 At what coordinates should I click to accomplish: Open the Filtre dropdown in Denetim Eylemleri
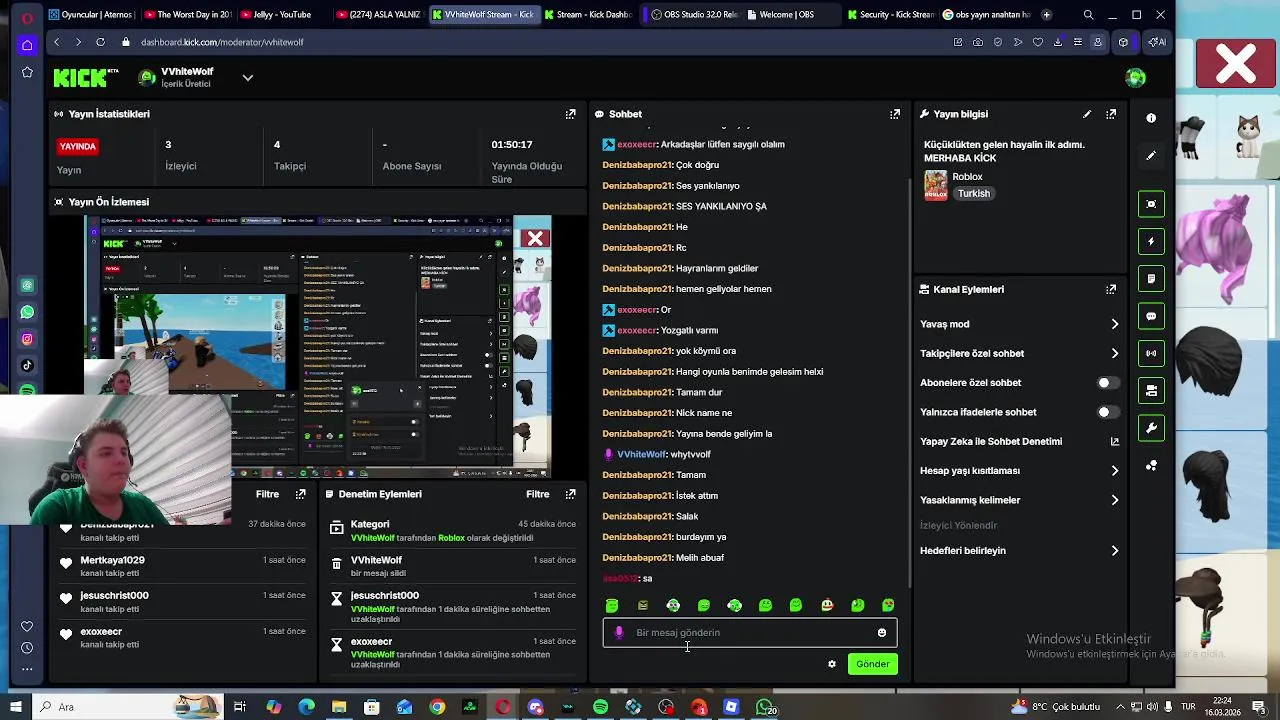(x=537, y=494)
